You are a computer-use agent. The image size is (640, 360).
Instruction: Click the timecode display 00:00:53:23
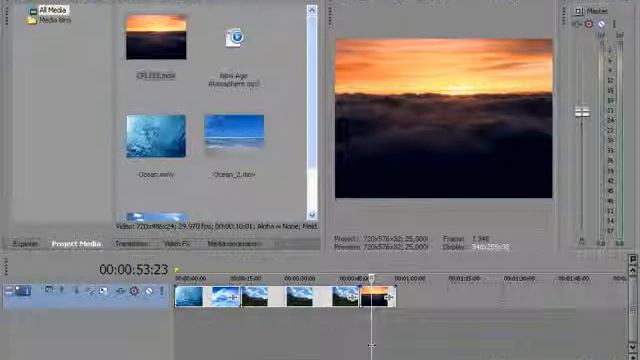tap(133, 269)
